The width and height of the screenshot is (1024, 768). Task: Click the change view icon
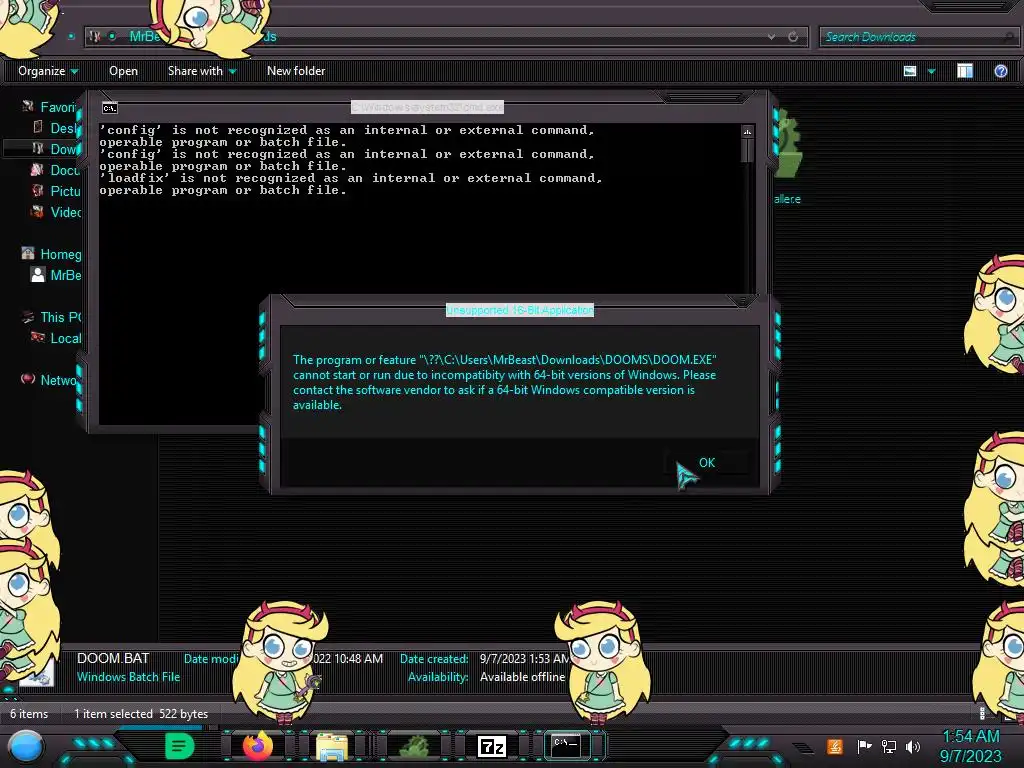tap(910, 71)
